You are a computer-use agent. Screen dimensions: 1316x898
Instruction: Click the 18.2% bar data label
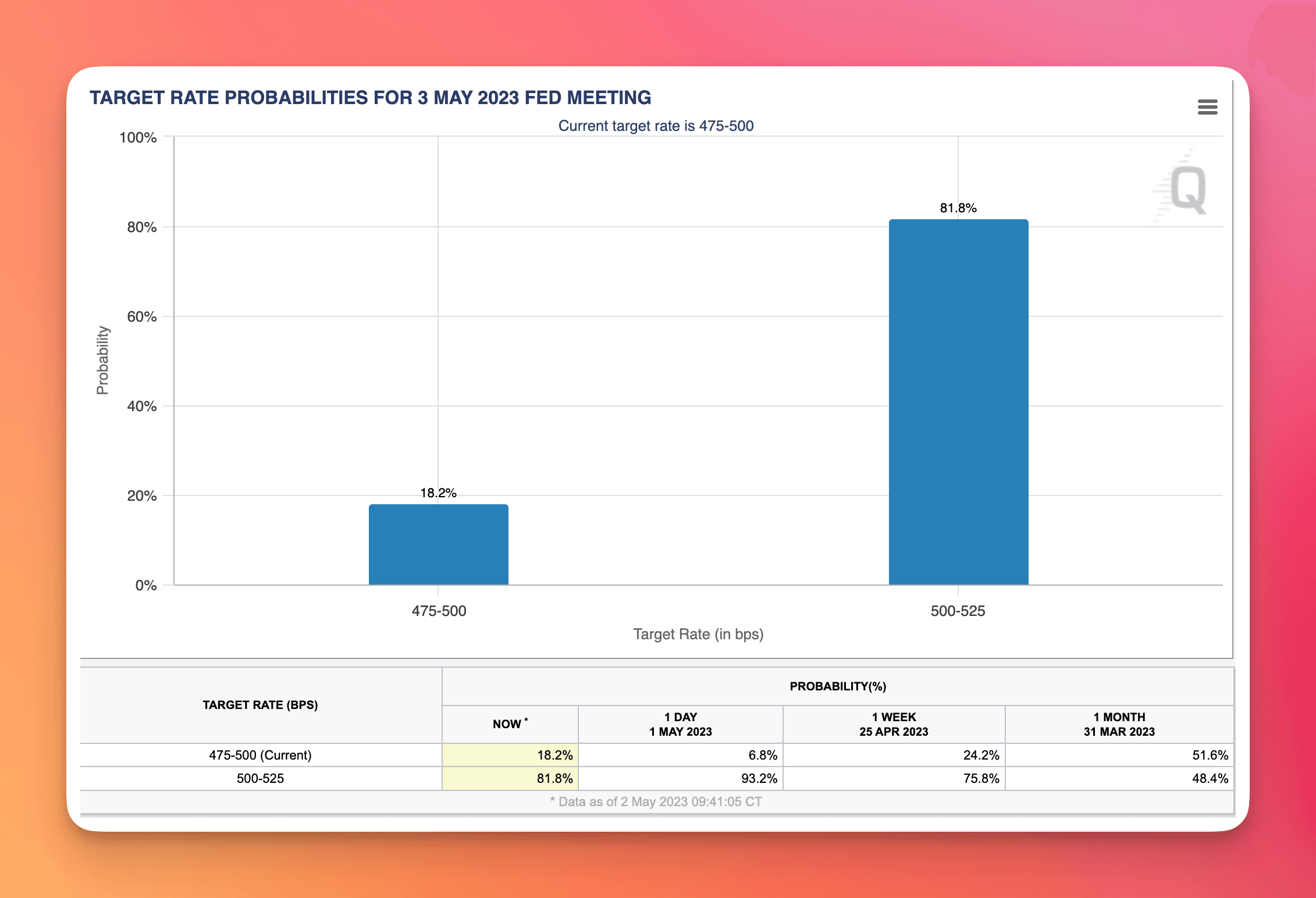[438, 493]
